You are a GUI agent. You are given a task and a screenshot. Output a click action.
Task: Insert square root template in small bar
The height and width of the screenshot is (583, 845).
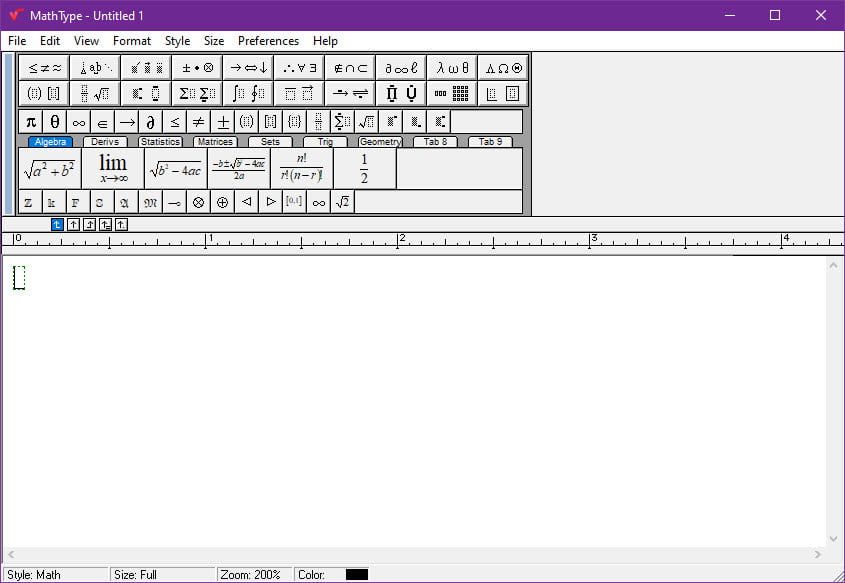coord(366,122)
